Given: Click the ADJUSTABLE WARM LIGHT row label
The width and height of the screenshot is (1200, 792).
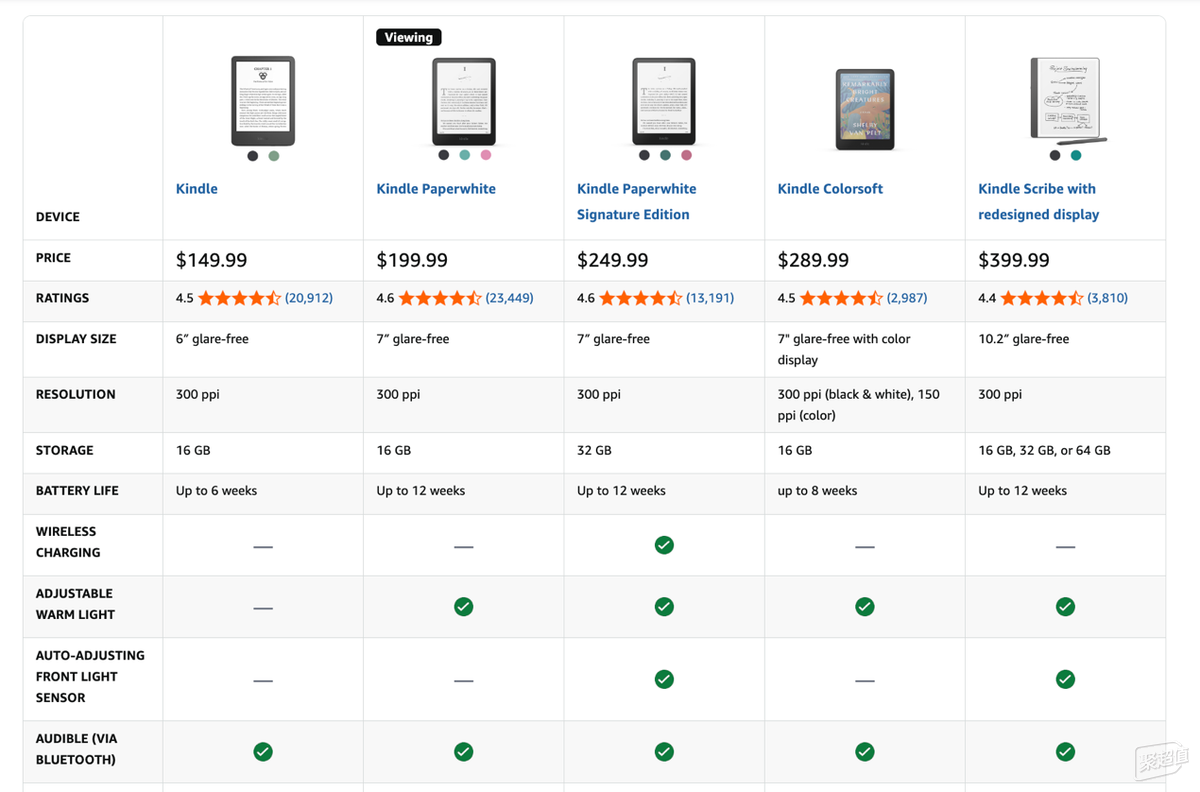Looking at the screenshot, I should [x=75, y=604].
